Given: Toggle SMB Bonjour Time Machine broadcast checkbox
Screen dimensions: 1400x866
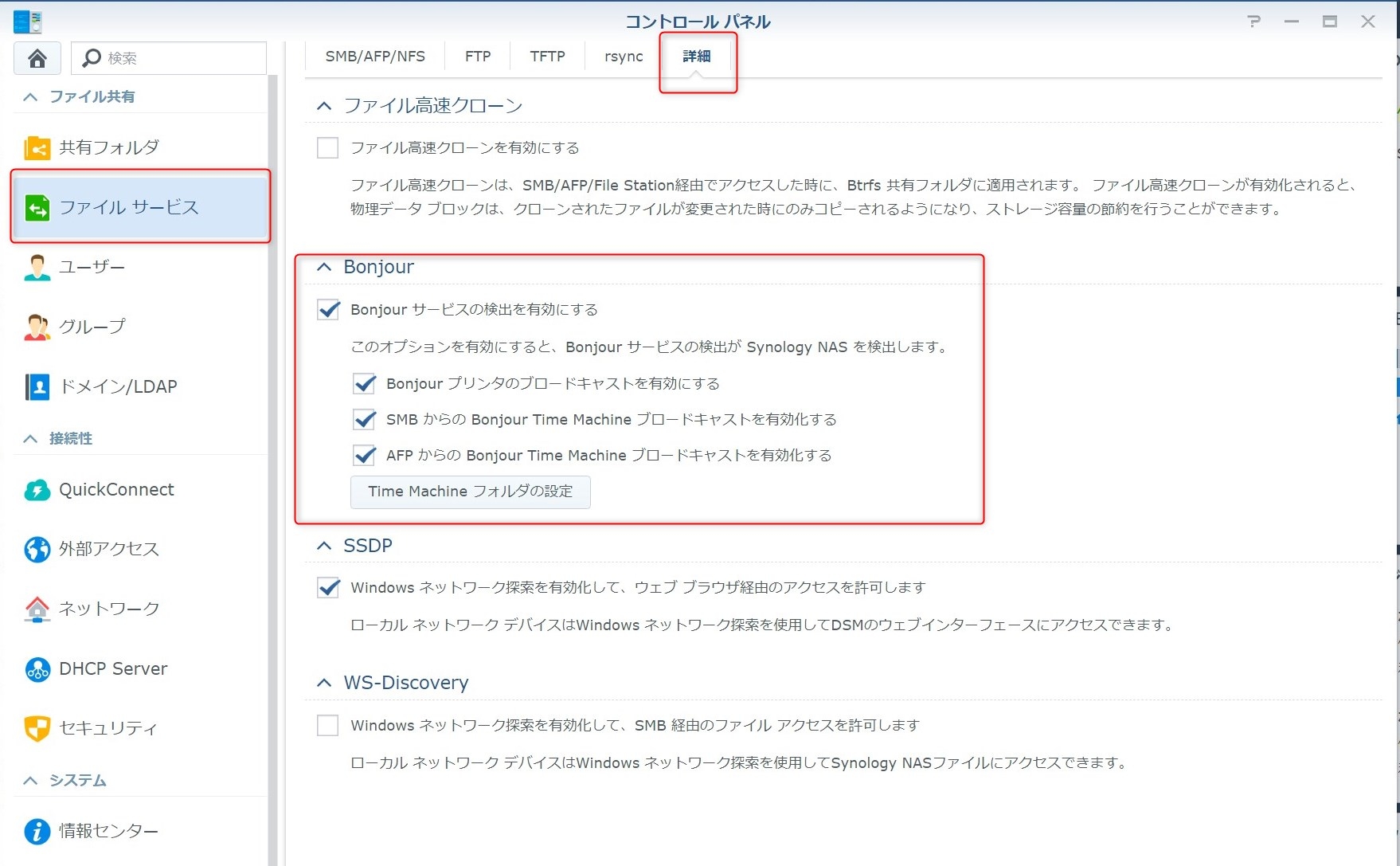Looking at the screenshot, I should point(364,420).
